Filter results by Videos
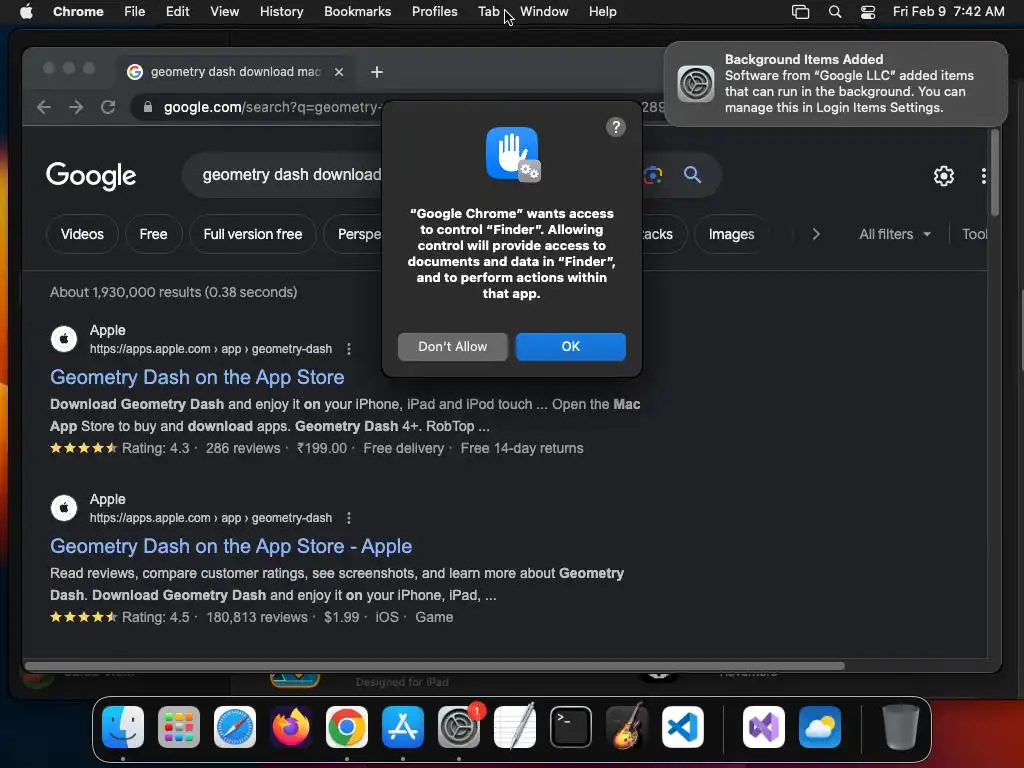 click(82, 234)
